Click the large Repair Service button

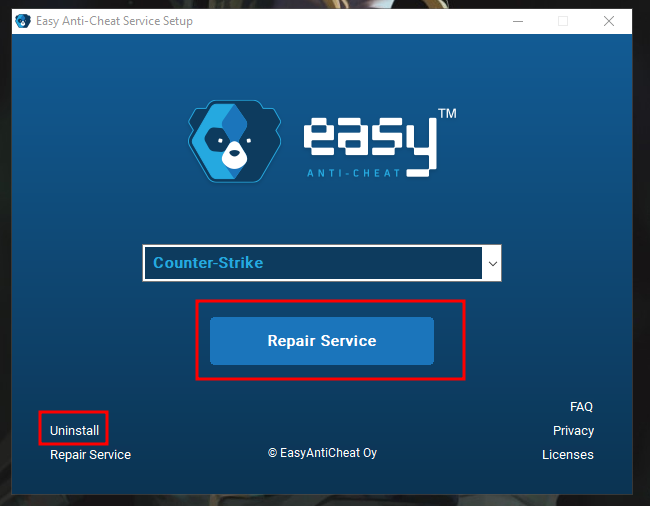coord(322,341)
